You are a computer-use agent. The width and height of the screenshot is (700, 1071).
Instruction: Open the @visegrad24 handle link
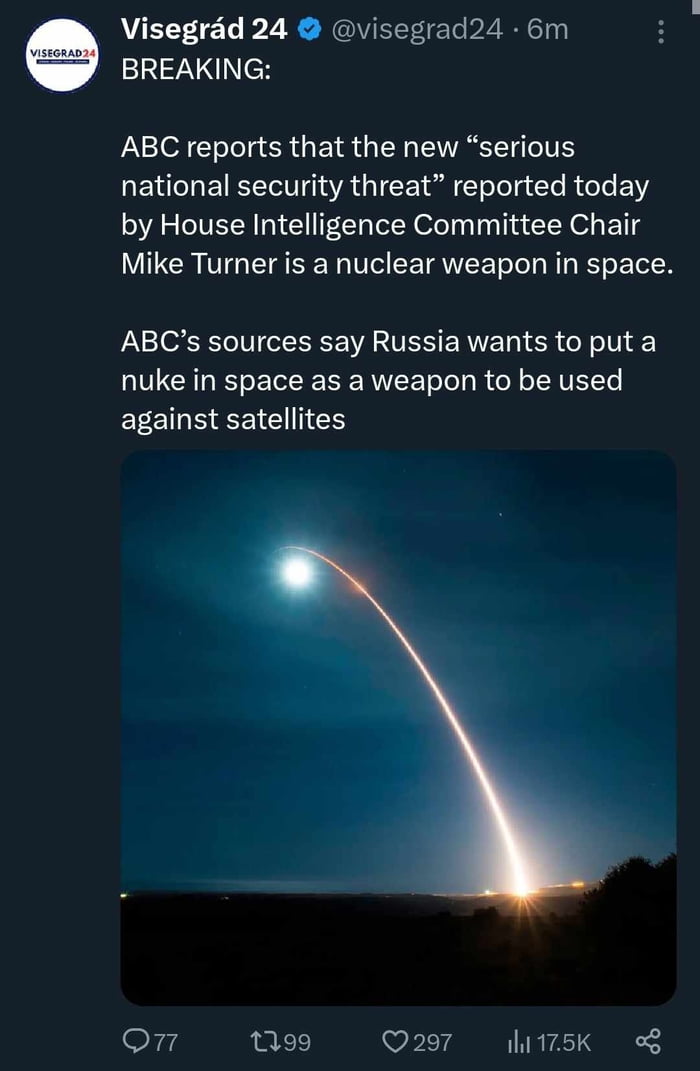pos(416,31)
